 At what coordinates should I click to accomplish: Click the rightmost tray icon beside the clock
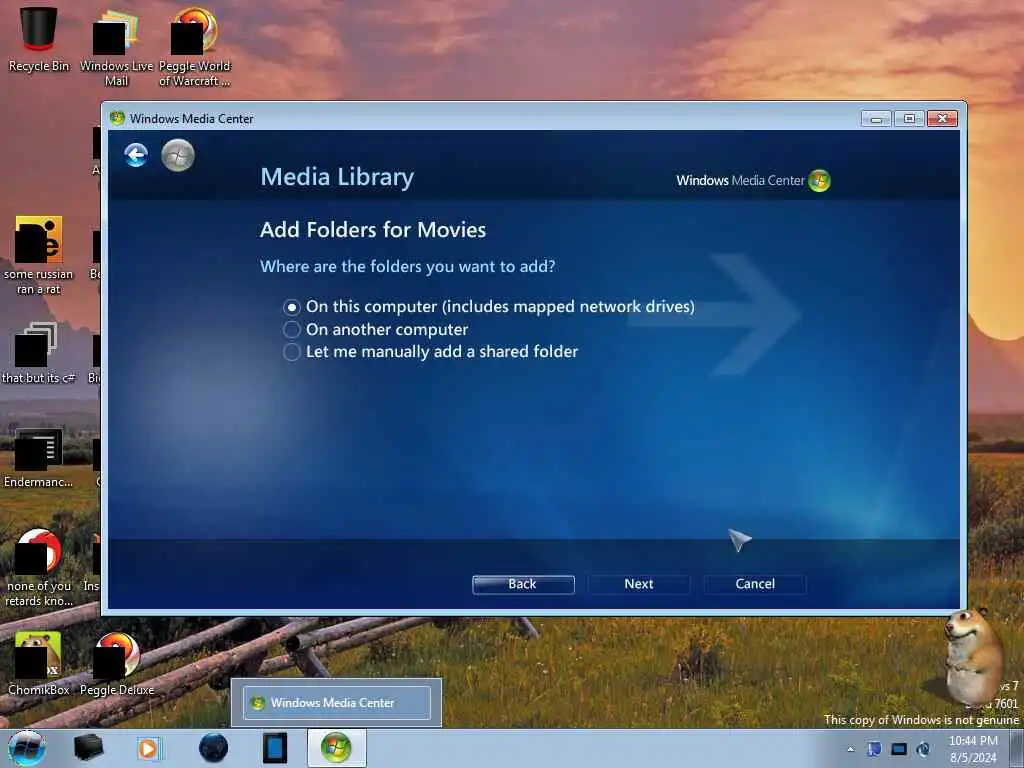pyautogui.click(x=923, y=750)
